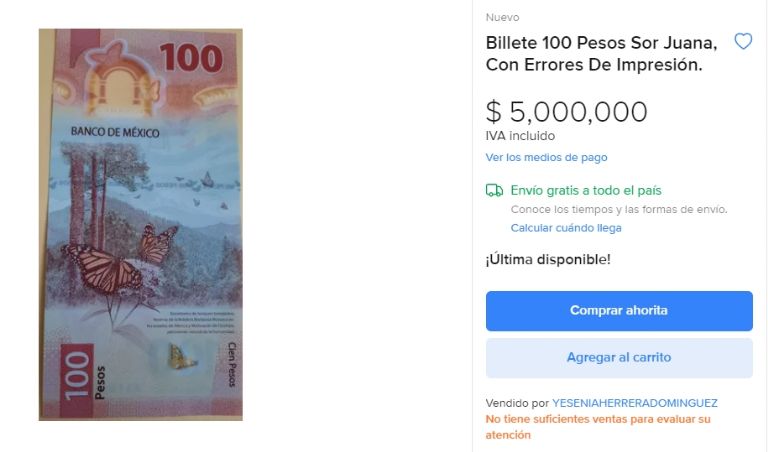Image resolution: width=768 pixels, height=452 pixels.
Task: Click Conoce los tiempos y las formas de envío
Action: [619, 209]
